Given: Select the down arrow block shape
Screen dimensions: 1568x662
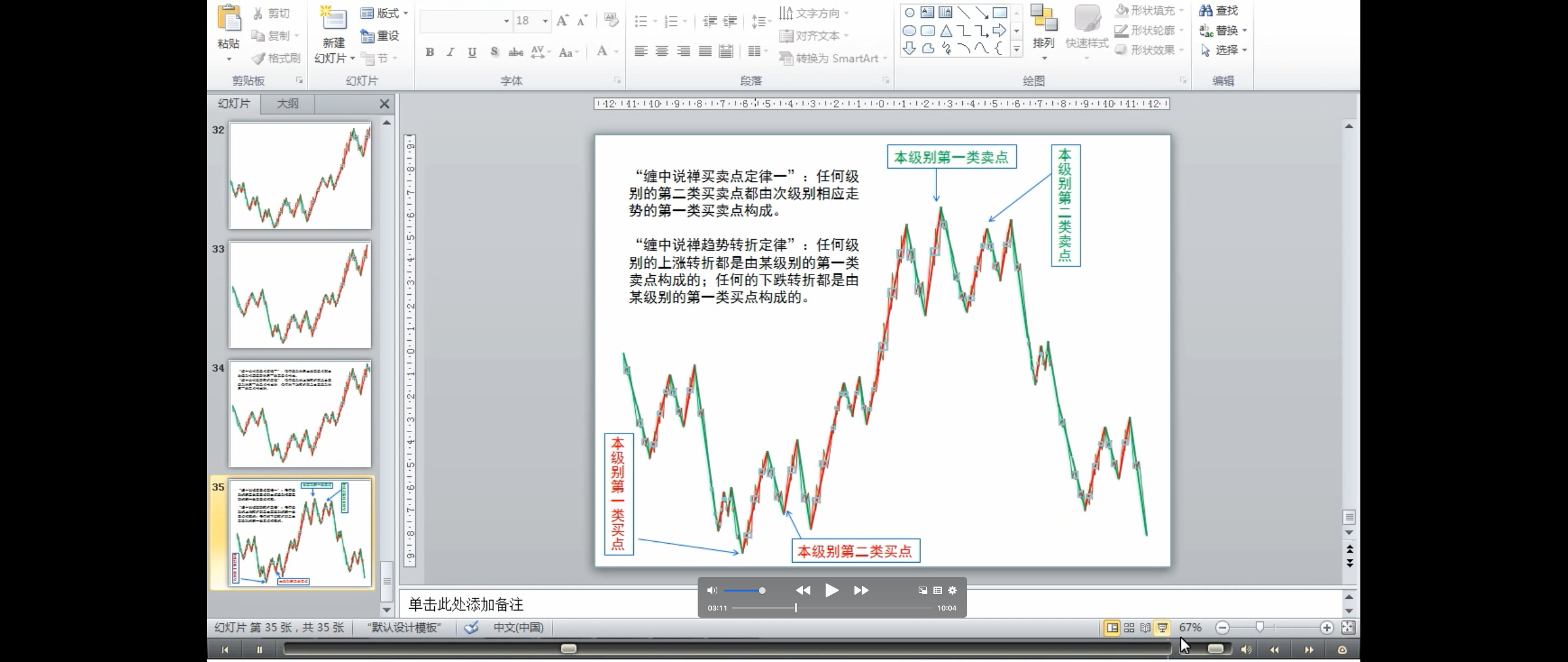Looking at the screenshot, I should click(x=910, y=48).
